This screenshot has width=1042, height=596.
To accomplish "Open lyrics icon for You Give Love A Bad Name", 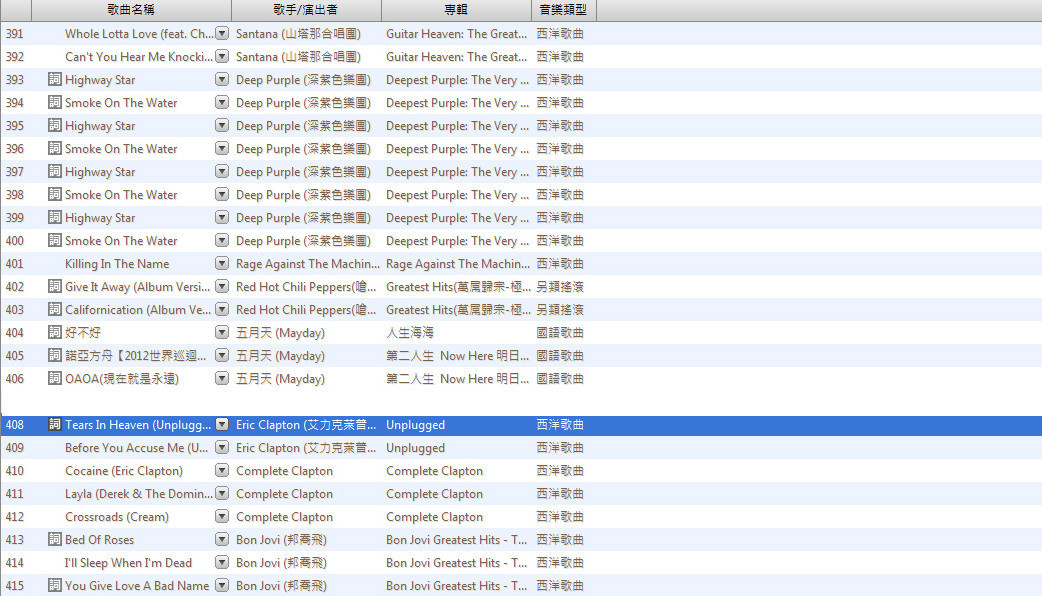I will 54,585.
